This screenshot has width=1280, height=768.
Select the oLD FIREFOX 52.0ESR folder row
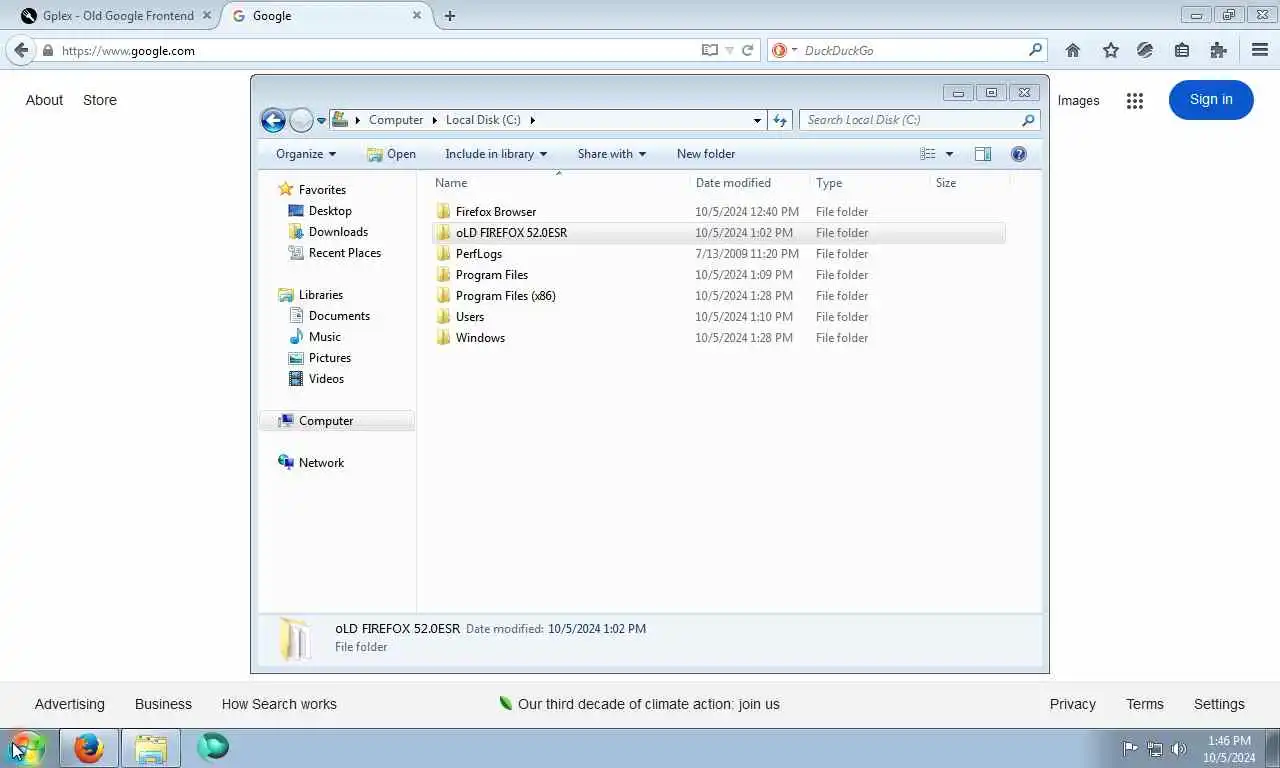718,233
